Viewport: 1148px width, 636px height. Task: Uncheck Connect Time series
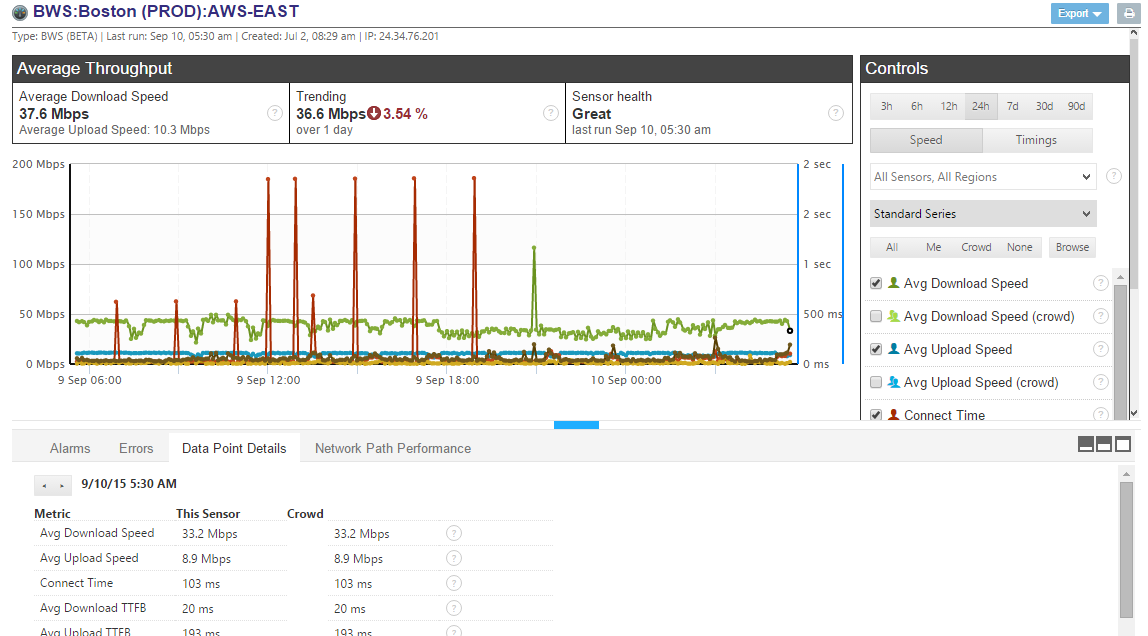[876, 415]
